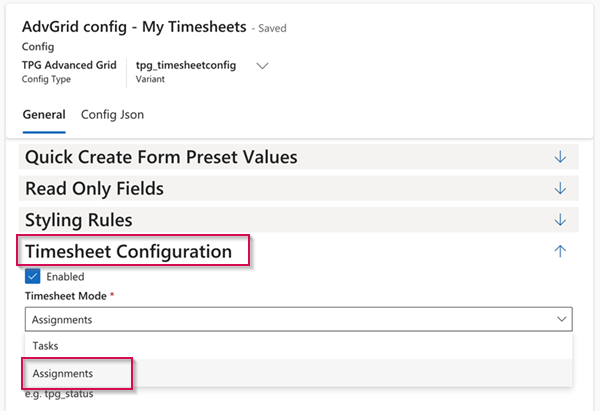The width and height of the screenshot is (600, 411).
Task: Choose Assignments option in dropdown list
Action: pyautogui.click(x=62, y=373)
